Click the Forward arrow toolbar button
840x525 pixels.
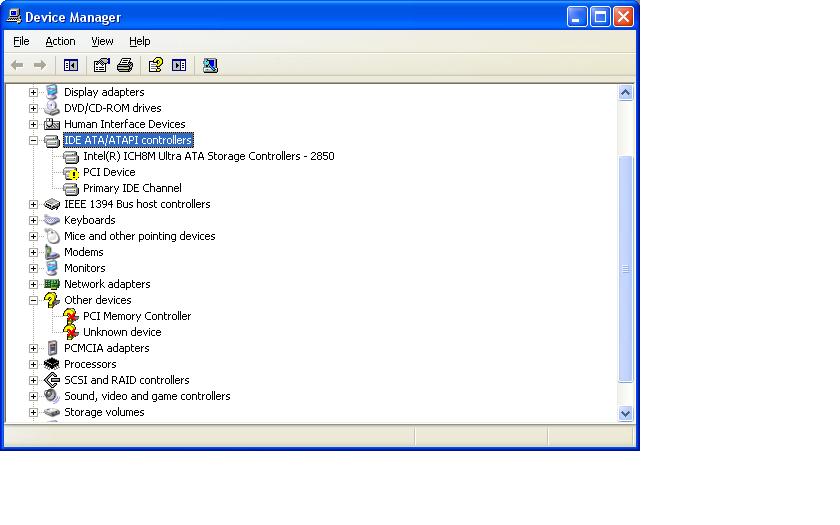coord(40,65)
